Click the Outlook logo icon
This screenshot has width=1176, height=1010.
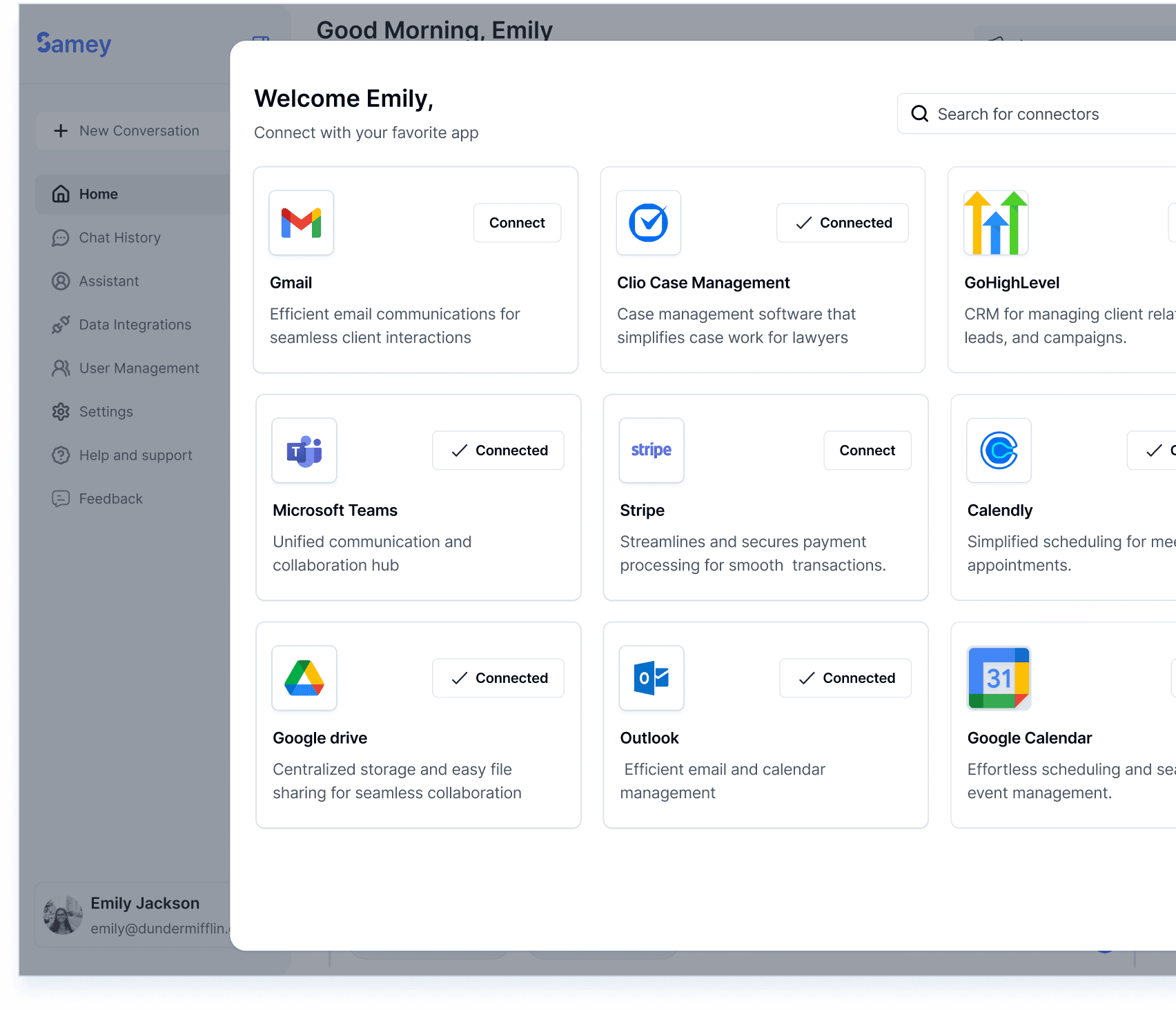(x=651, y=678)
